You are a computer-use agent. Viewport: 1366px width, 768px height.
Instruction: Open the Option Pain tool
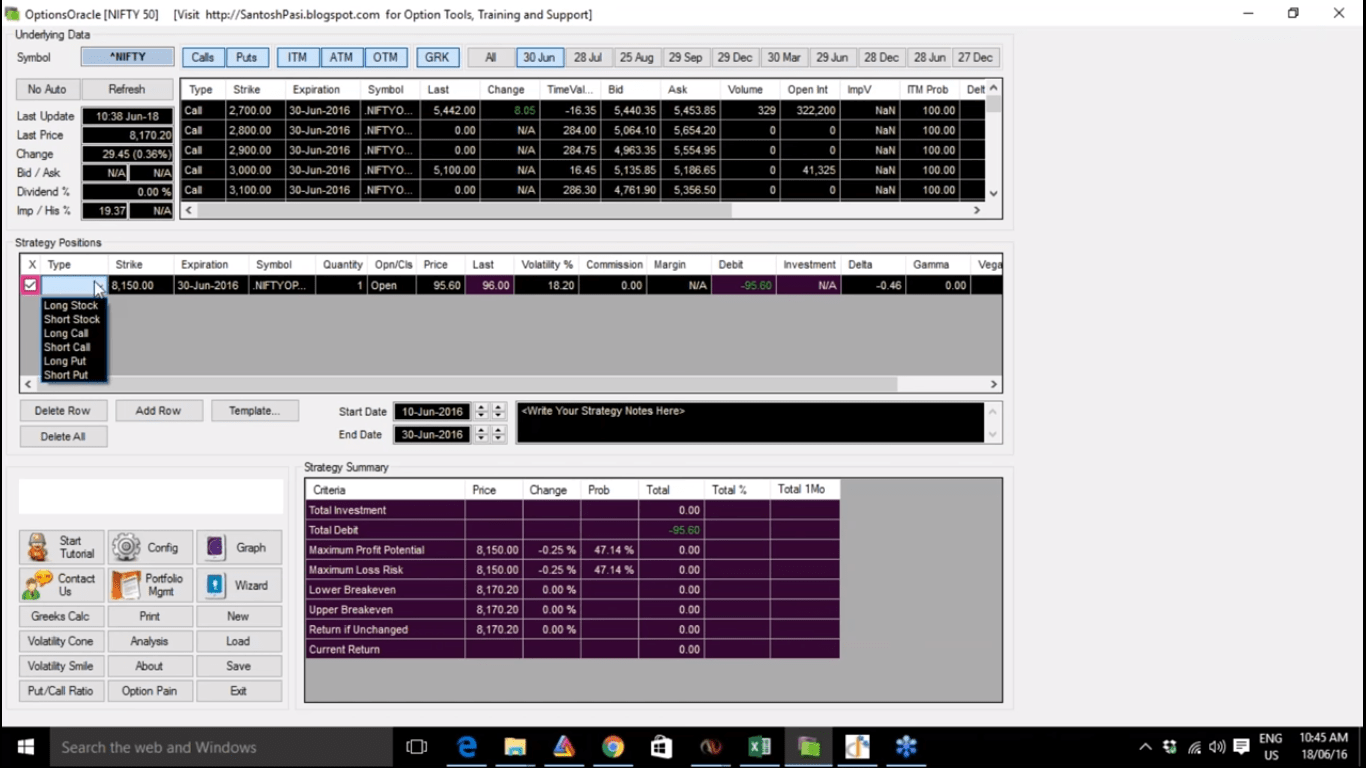pyautogui.click(x=150, y=691)
